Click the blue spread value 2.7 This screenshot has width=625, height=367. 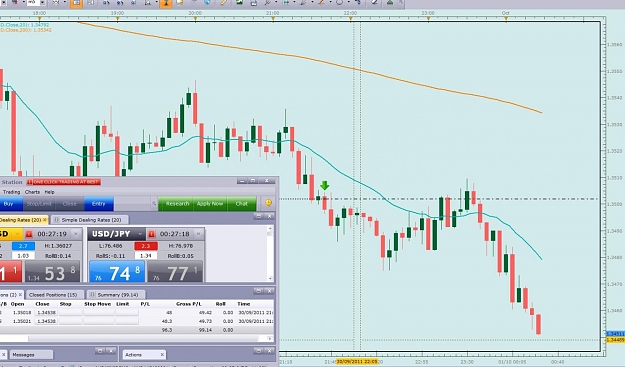(23, 246)
